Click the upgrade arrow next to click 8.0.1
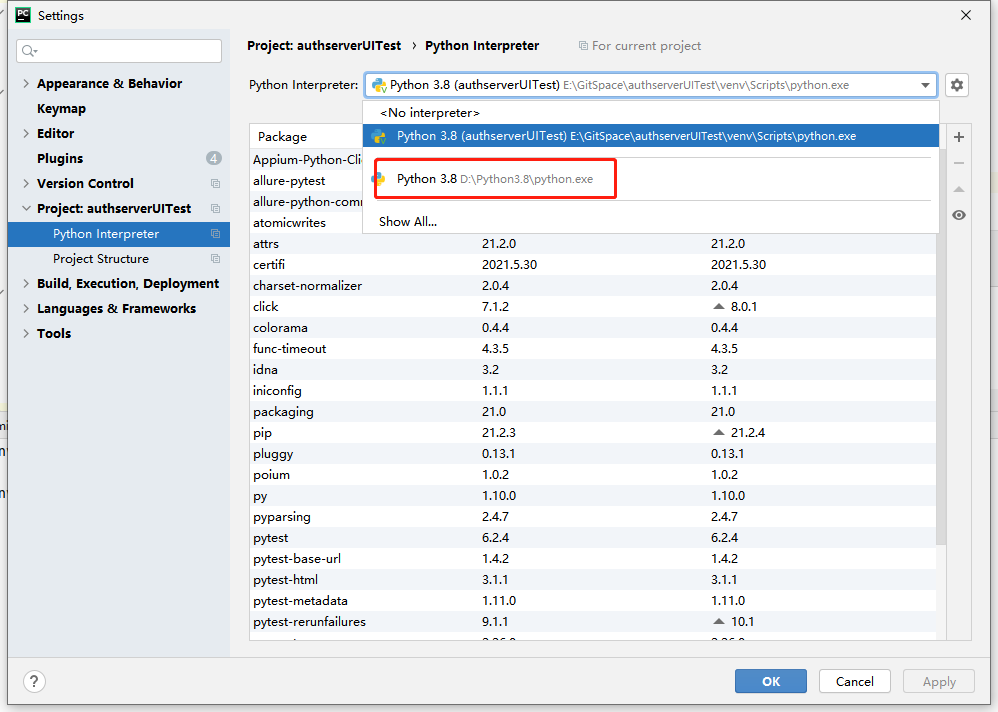 coord(719,306)
